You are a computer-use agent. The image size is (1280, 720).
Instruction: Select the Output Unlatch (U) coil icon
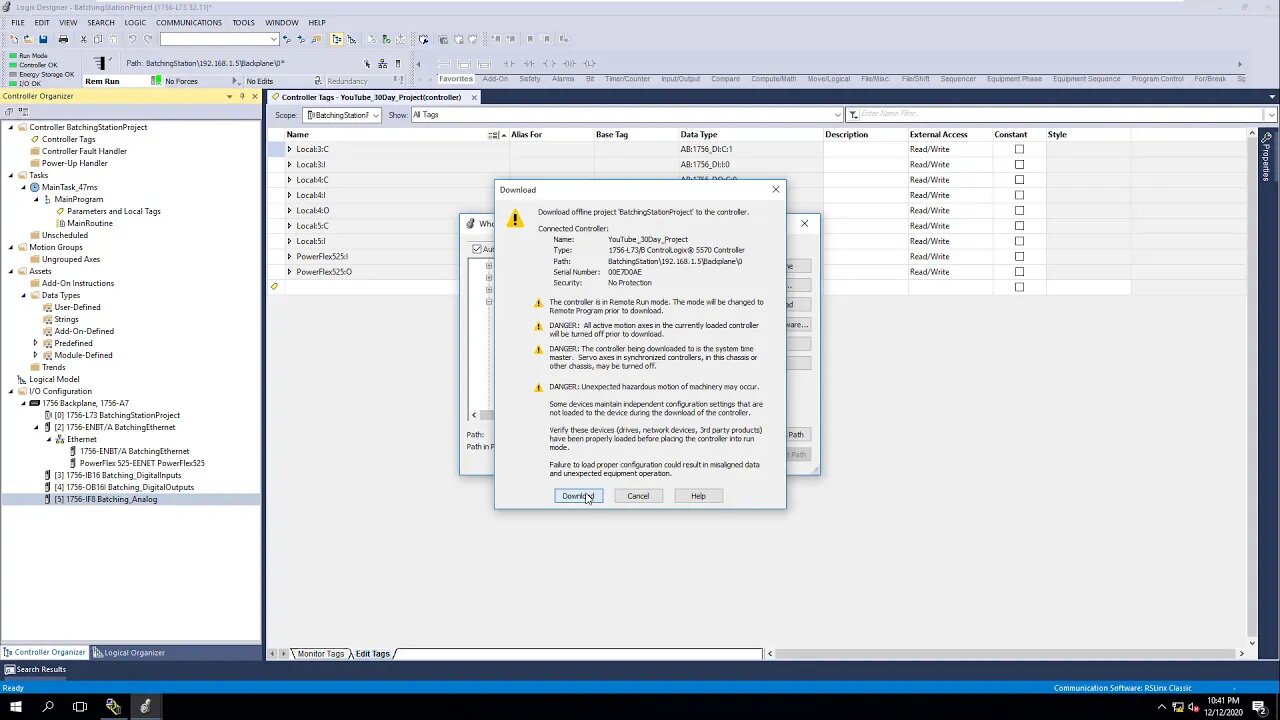point(569,64)
